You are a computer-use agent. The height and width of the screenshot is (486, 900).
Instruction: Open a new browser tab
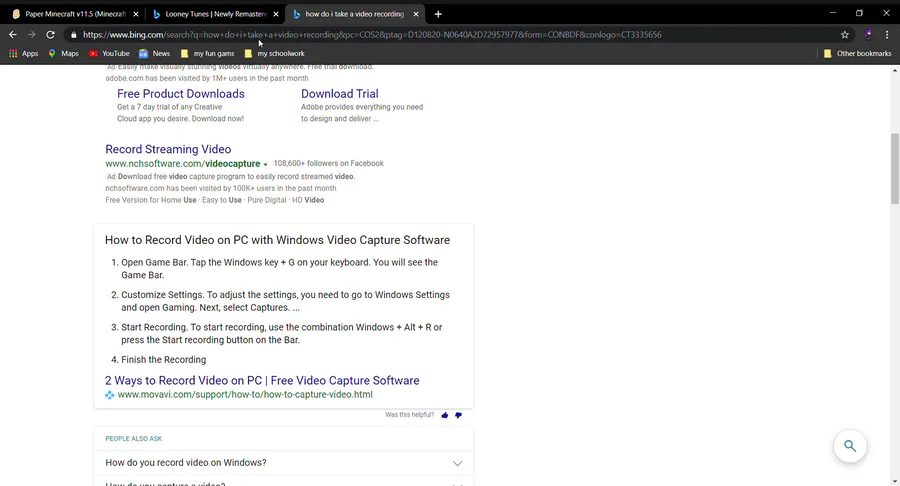click(x=438, y=14)
